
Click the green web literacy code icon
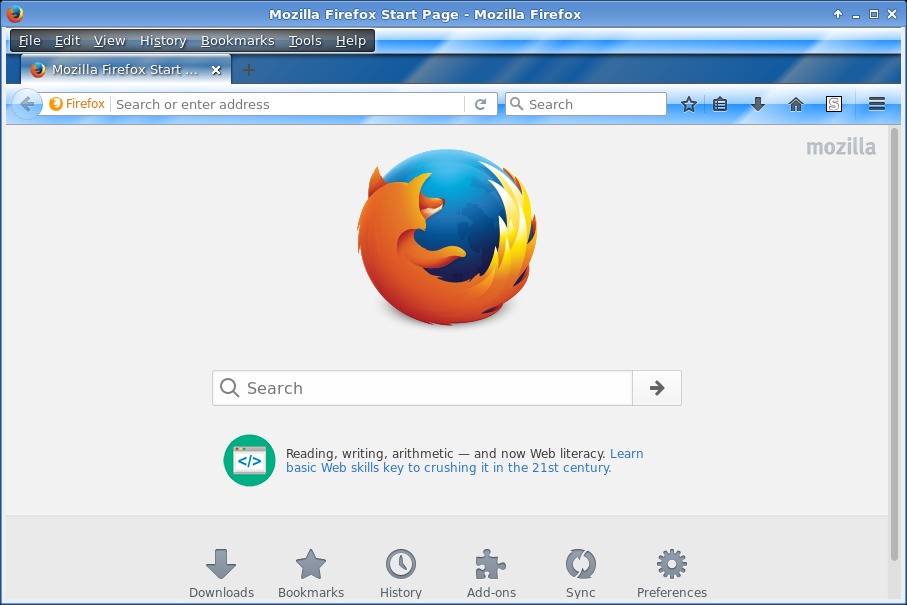(x=249, y=460)
